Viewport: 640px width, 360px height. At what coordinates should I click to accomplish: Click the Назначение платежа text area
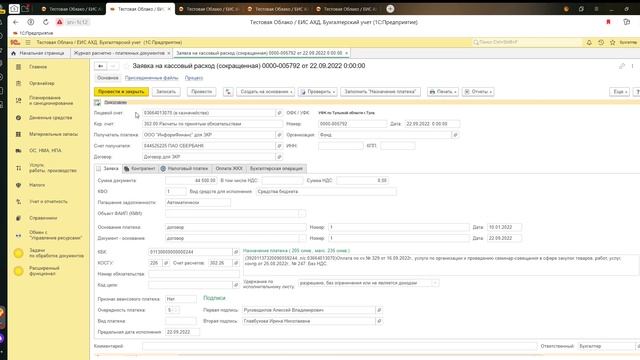[441, 264]
